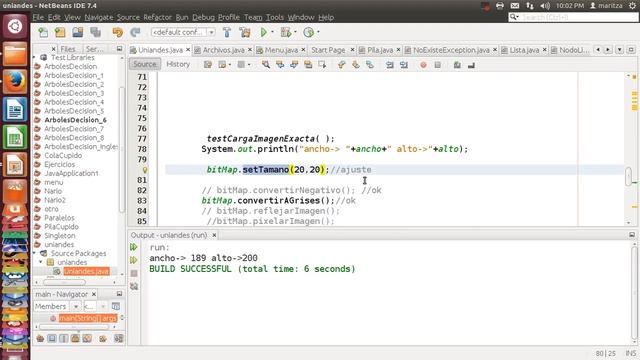Toggle first Navigator filter button at bottom
Viewport: 640px width, 360px height.
coord(40,338)
